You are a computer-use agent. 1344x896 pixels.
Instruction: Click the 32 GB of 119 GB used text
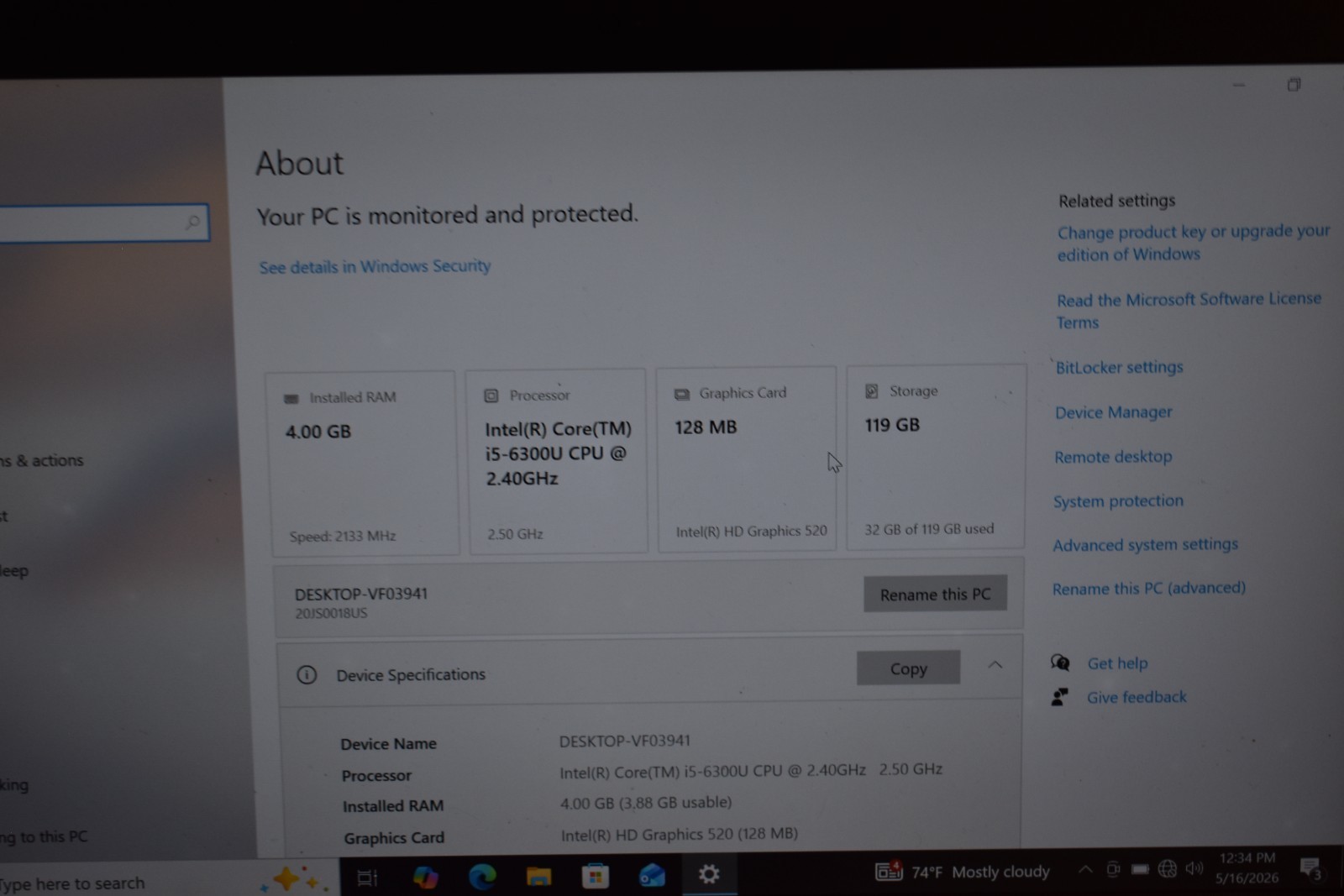[929, 529]
